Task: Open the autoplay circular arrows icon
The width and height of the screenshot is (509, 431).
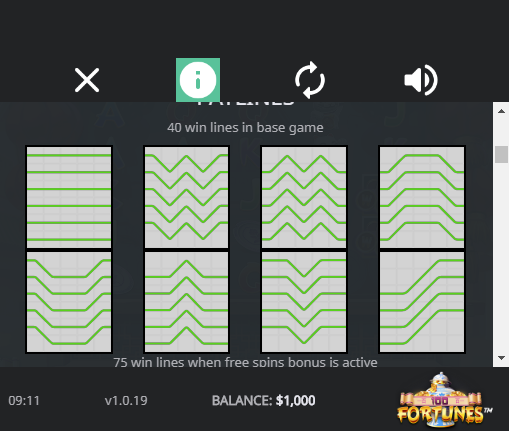Action: point(310,80)
